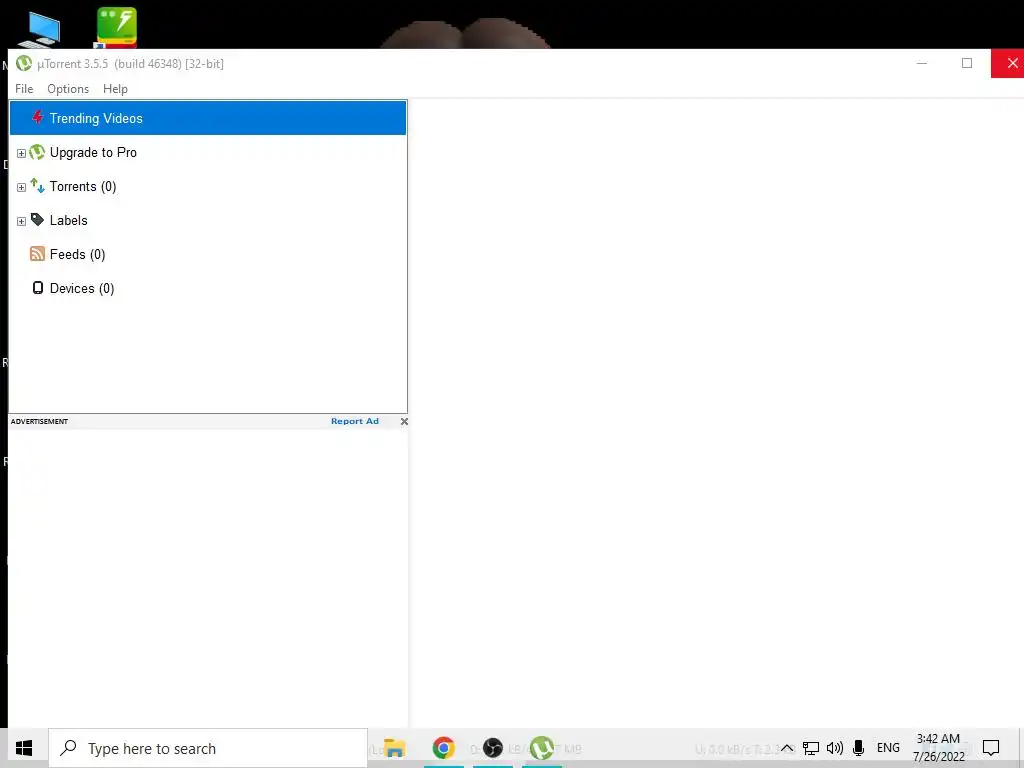
Task: Click the up-down arrows Torrents icon
Action: (37, 186)
